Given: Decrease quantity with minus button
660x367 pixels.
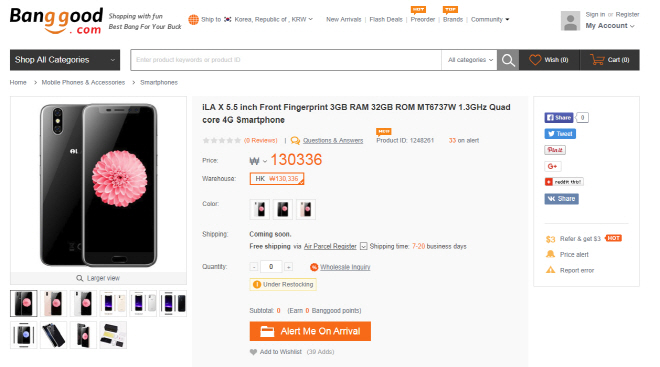Looking at the screenshot, I should tap(253, 267).
